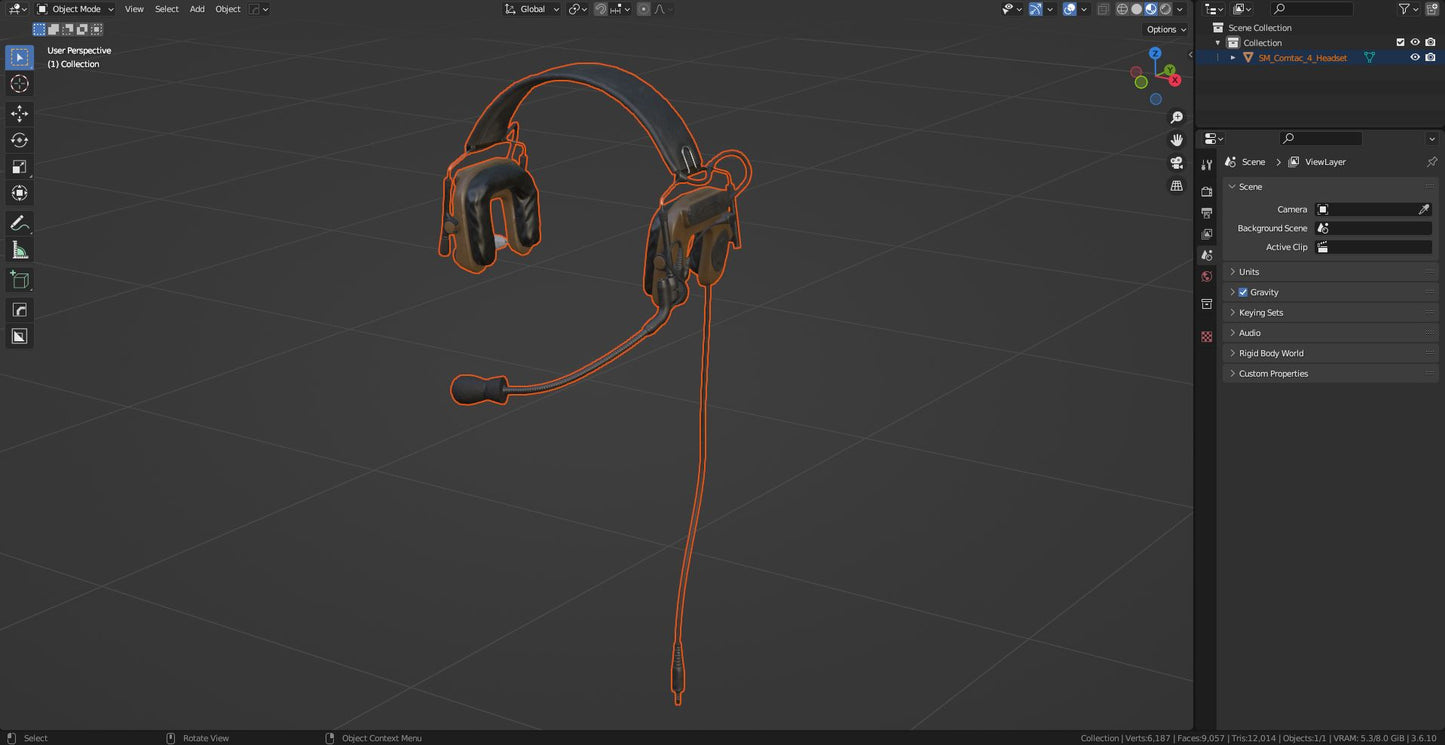This screenshot has height=745, width=1445.
Task: Select the Measure tool
Action: coord(19,249)
